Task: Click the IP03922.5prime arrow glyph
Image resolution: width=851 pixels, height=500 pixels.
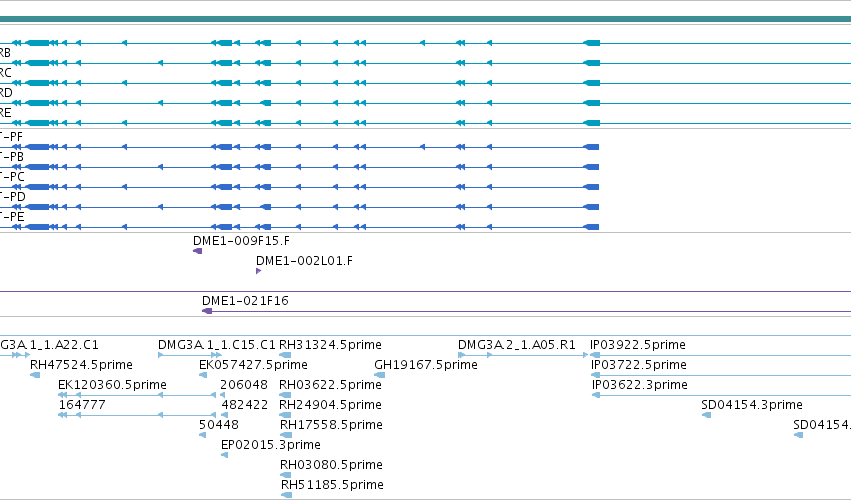Action: (x=595, y=355)
